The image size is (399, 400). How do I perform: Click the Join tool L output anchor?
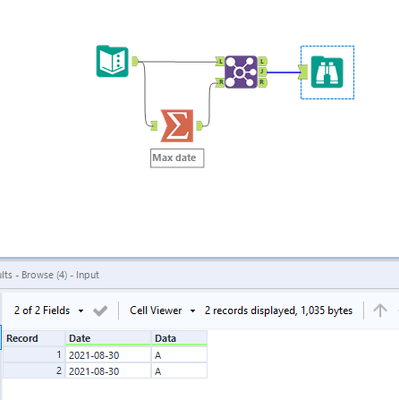(x=263, y=61)
